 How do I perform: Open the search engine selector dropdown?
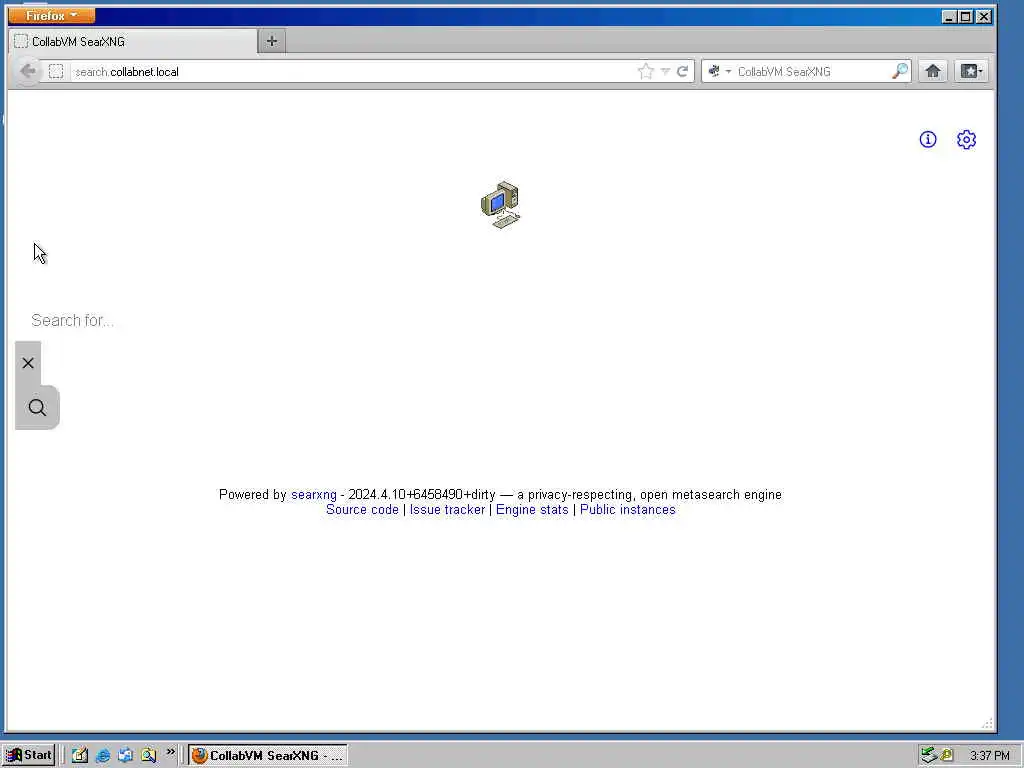pyautogui.click(x=719, y=71)
